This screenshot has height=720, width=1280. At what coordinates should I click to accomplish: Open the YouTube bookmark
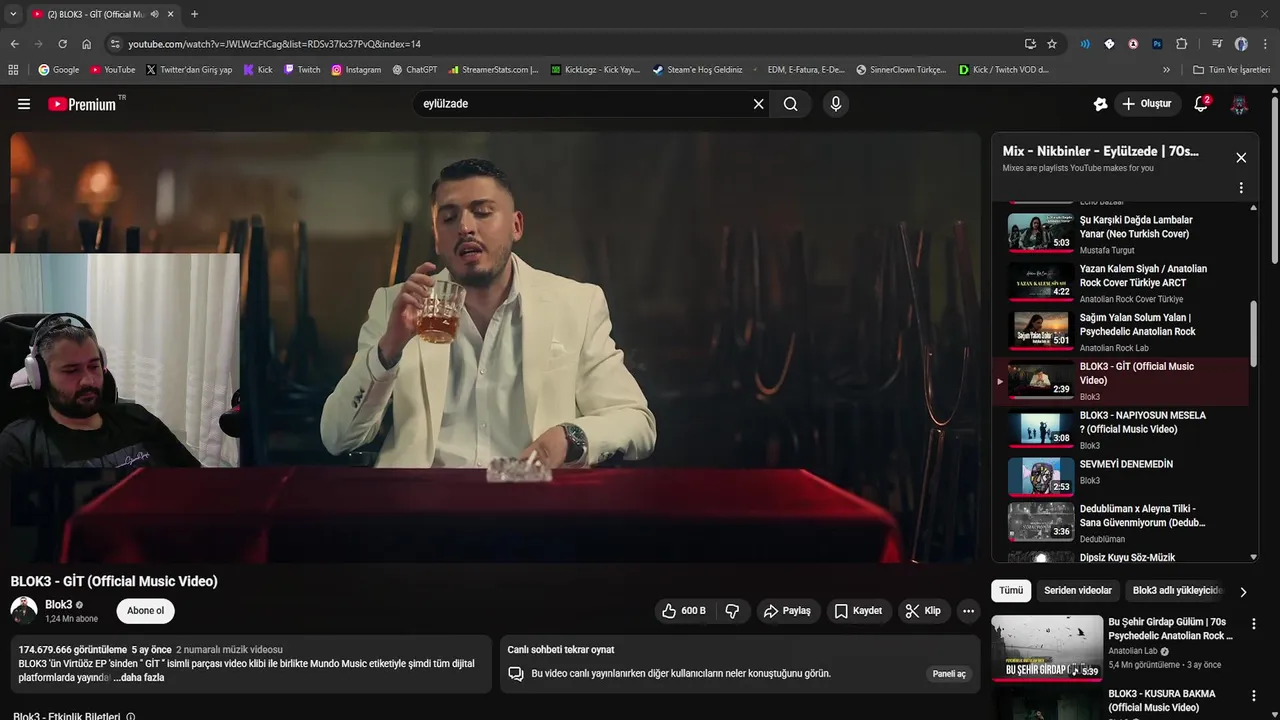point(112,70)
